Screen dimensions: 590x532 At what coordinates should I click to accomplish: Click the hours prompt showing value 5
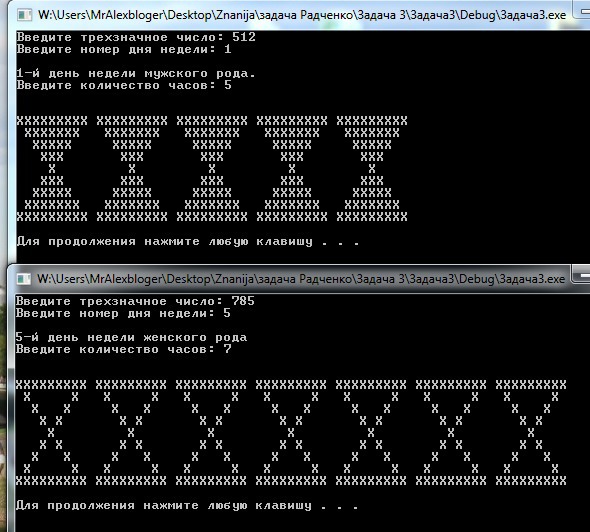(x=124, y=85)
